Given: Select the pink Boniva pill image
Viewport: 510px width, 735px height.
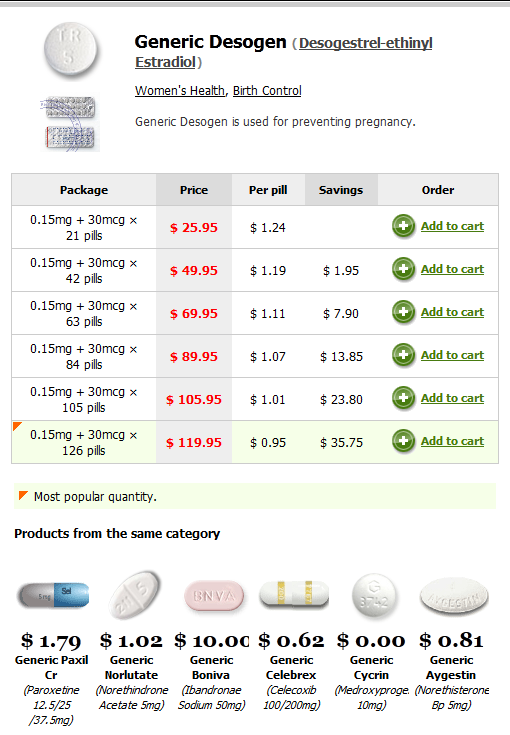Looking at the screenshot, I should click(x=214, y=596).
